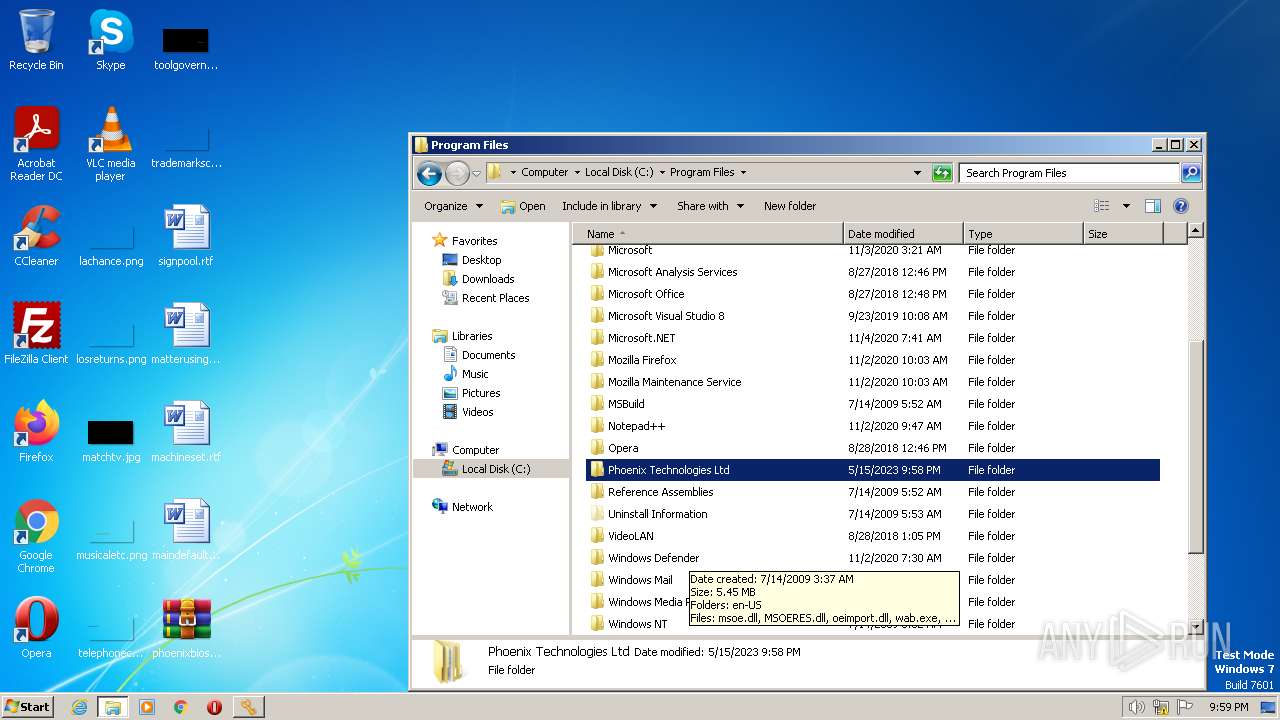Click the Opera desktop icon

pos(36,628)
